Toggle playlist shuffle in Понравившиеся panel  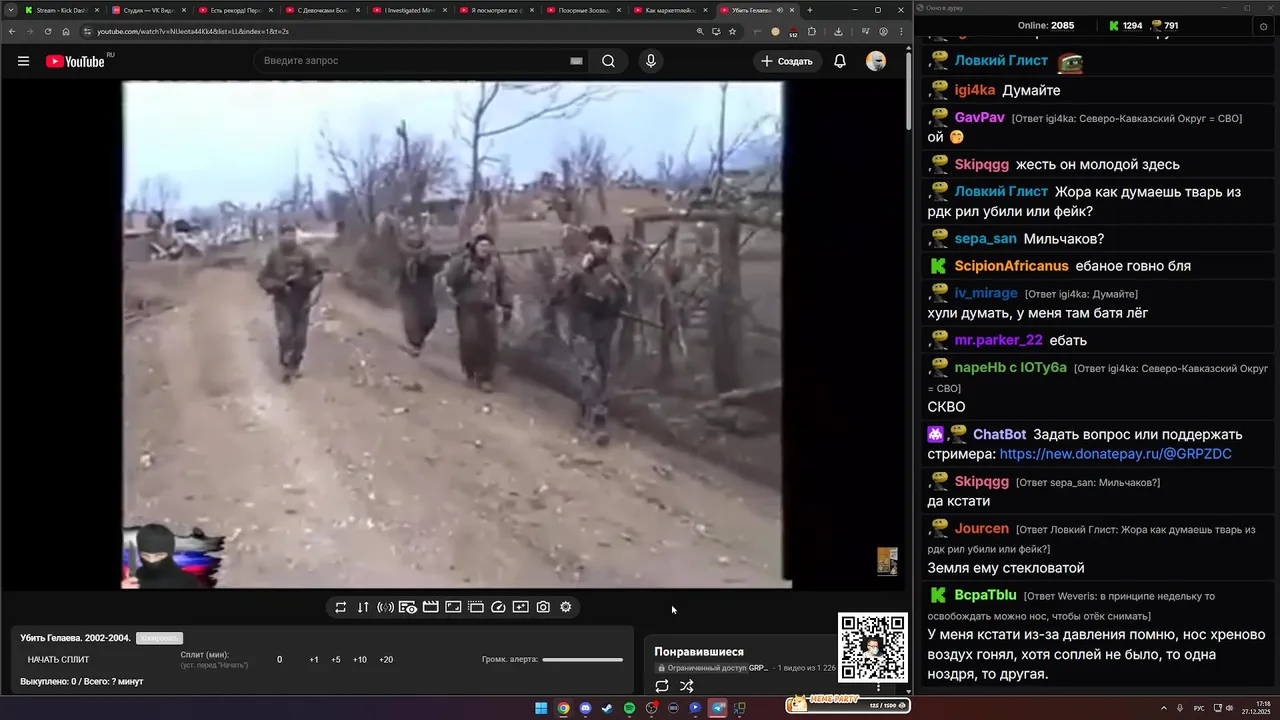click(687, 686)
